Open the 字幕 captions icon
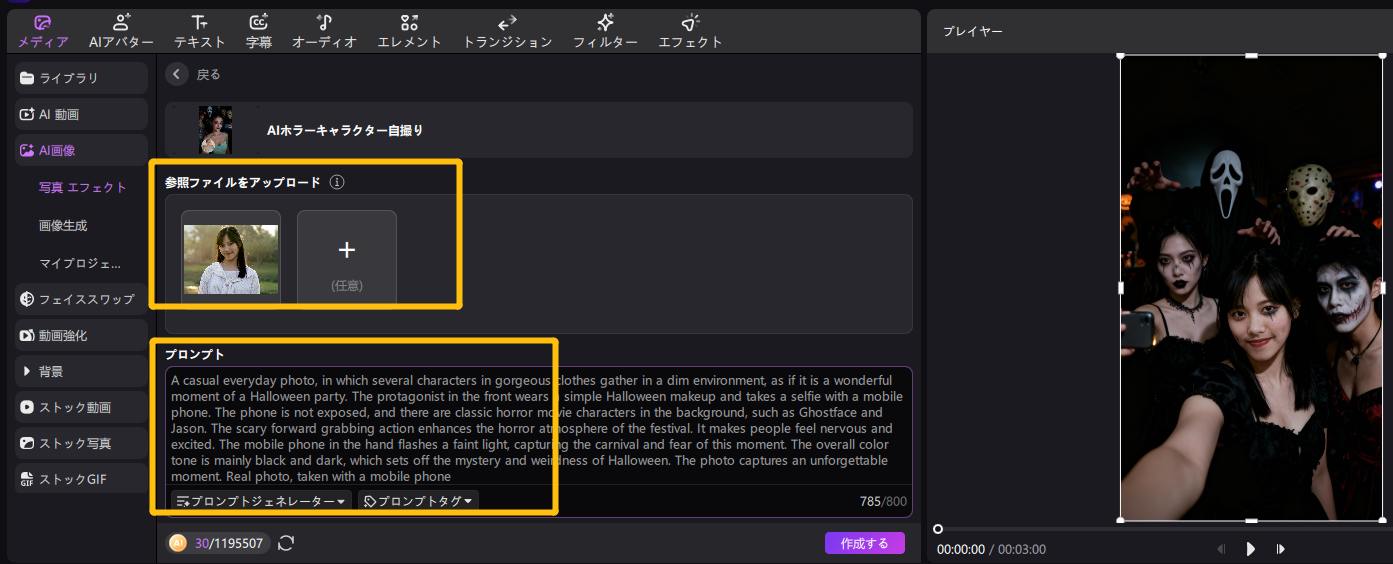1393x564 pixels. click(x=258, y=23)
